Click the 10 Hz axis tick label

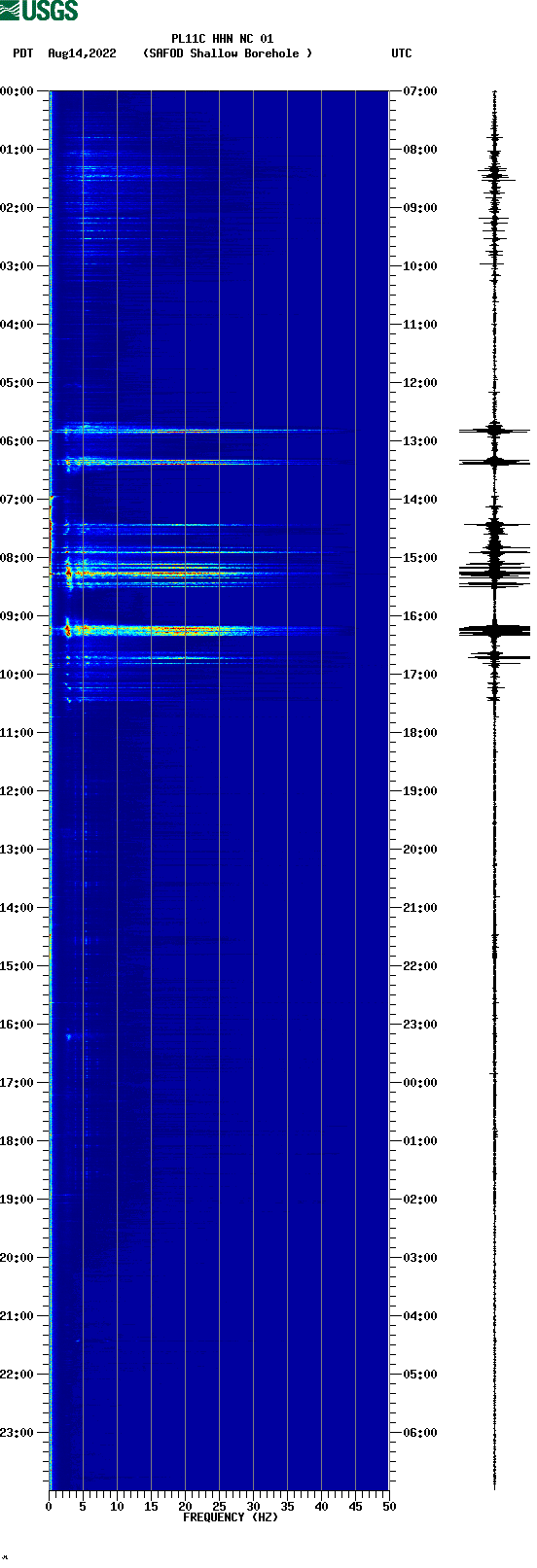(x=117, y=1507)
